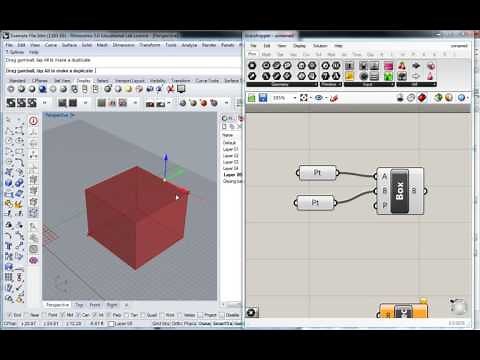Click the first black hexagon Params Geometry icon
The width and height of the screenshot is (480, 360).
tap(252, 66)
